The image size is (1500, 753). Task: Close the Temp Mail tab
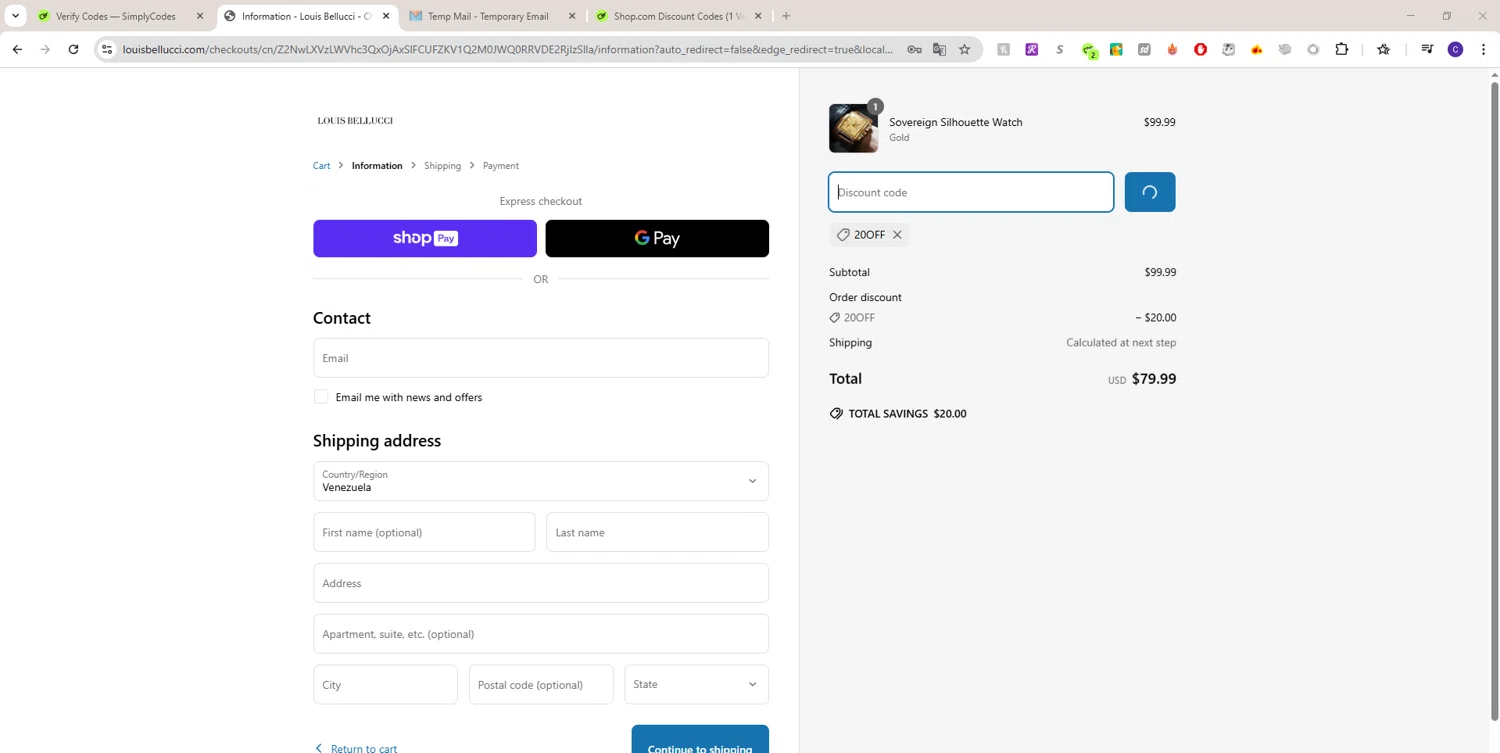[x=572, y=16]
